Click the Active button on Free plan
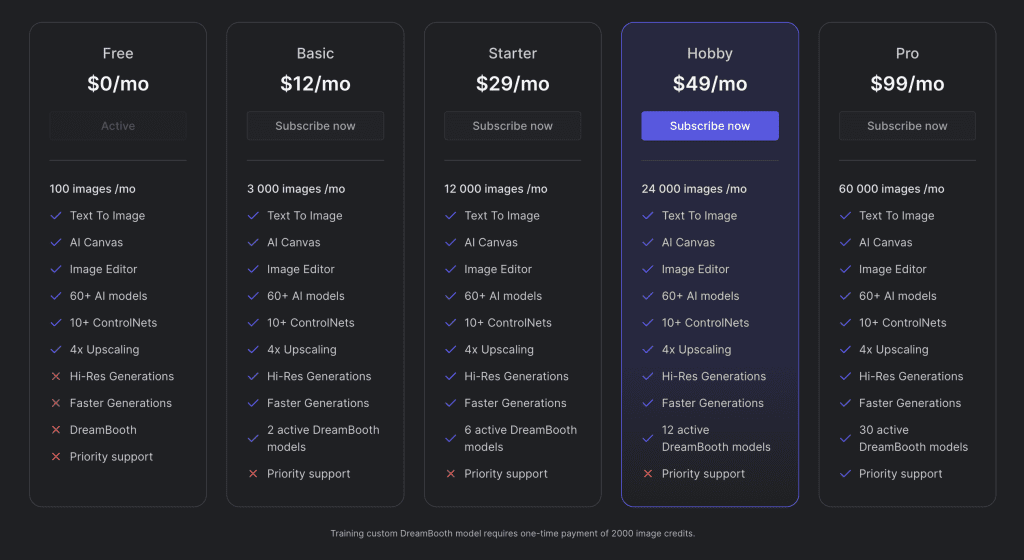 coord(118,126)
